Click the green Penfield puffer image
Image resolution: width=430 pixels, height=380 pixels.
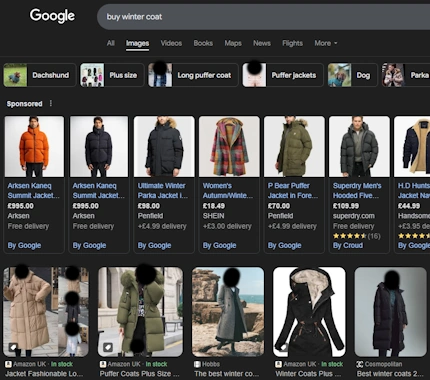click(x=294, y=146)
